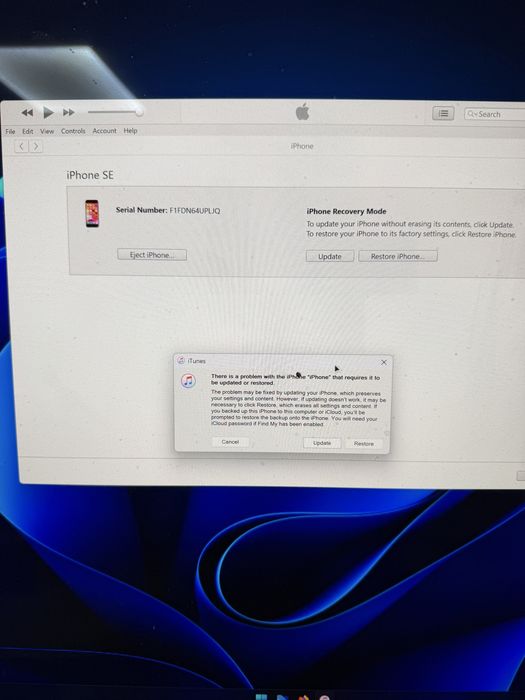525x700 pixels.
Task: Click the iPhone SE device thumbnail
Action: point(92,213)
